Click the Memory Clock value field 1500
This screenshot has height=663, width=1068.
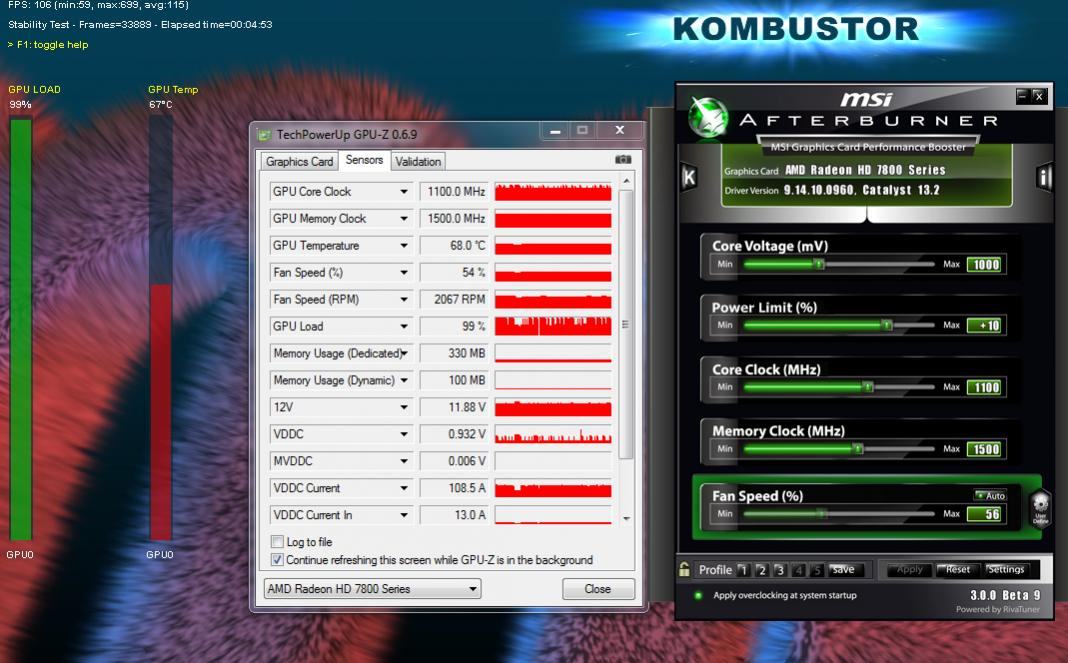pyautogui.click(x=984, y=449)
